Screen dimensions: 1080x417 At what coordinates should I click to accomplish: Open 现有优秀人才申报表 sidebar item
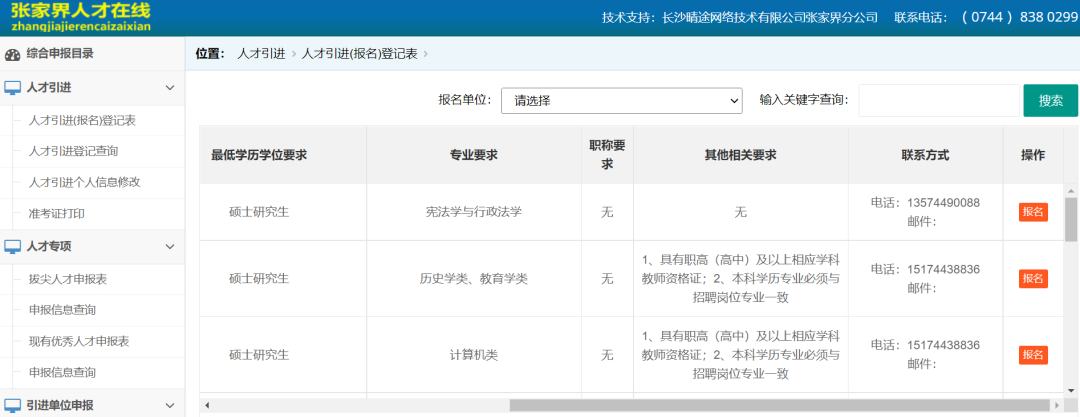(79, 341)
